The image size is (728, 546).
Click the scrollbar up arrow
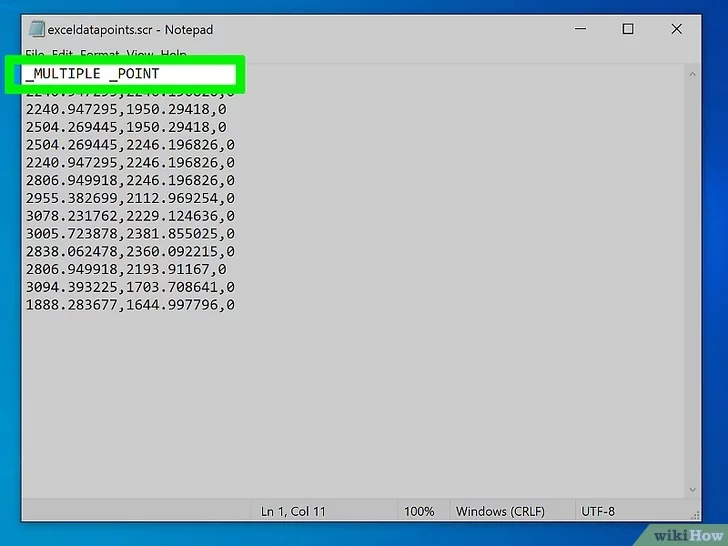692,74
